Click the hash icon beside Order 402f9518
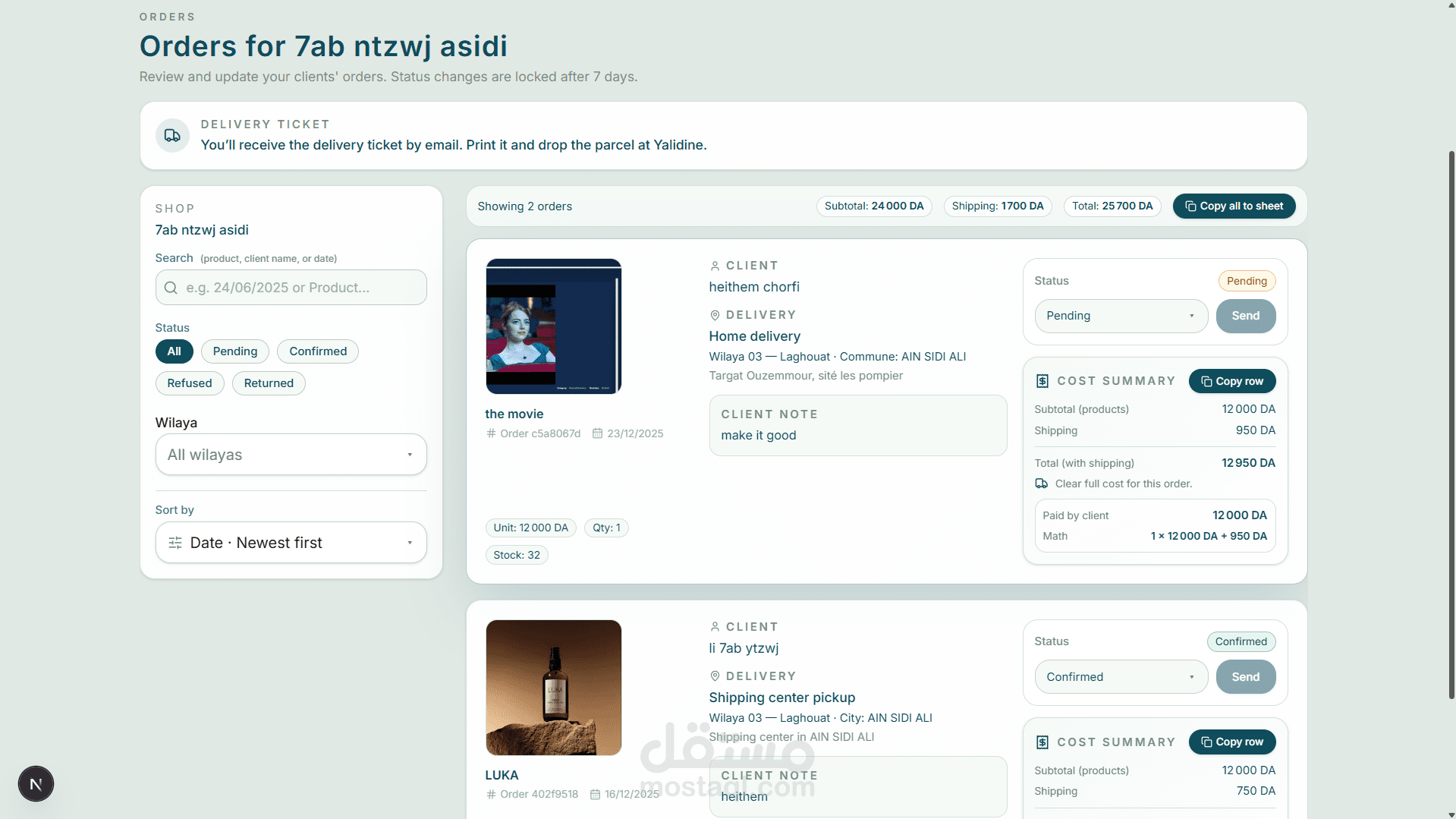This screenshot has height=819, width=1456. click(x=491, y=794)
